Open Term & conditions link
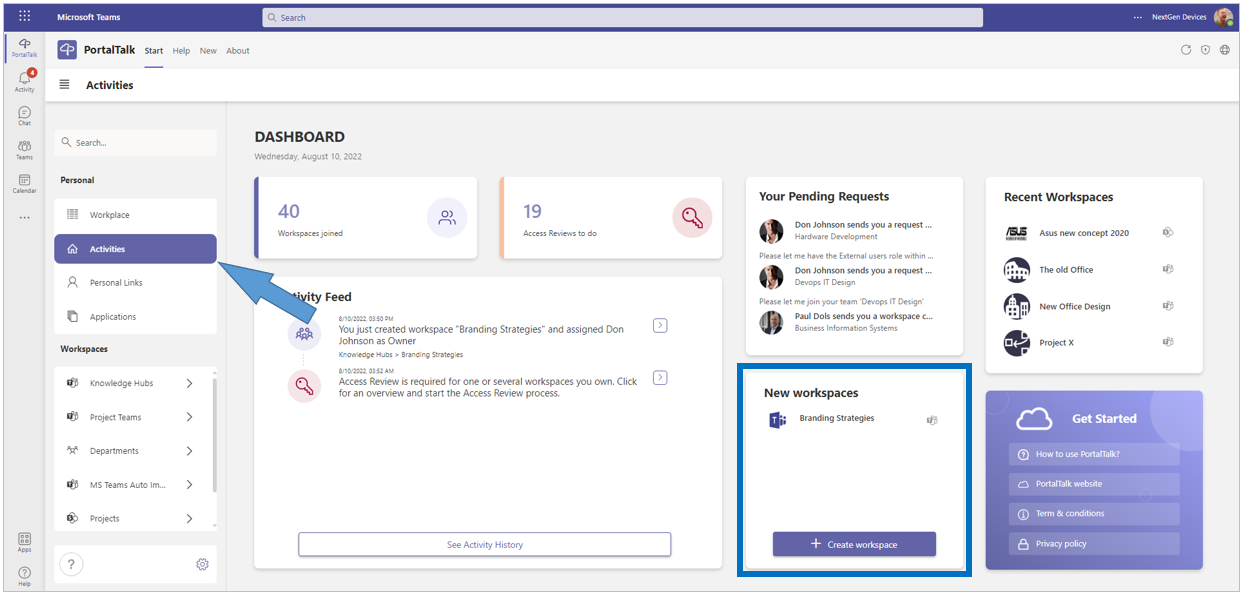This screenshot has width=1244, height=595. pos(1094,514)
